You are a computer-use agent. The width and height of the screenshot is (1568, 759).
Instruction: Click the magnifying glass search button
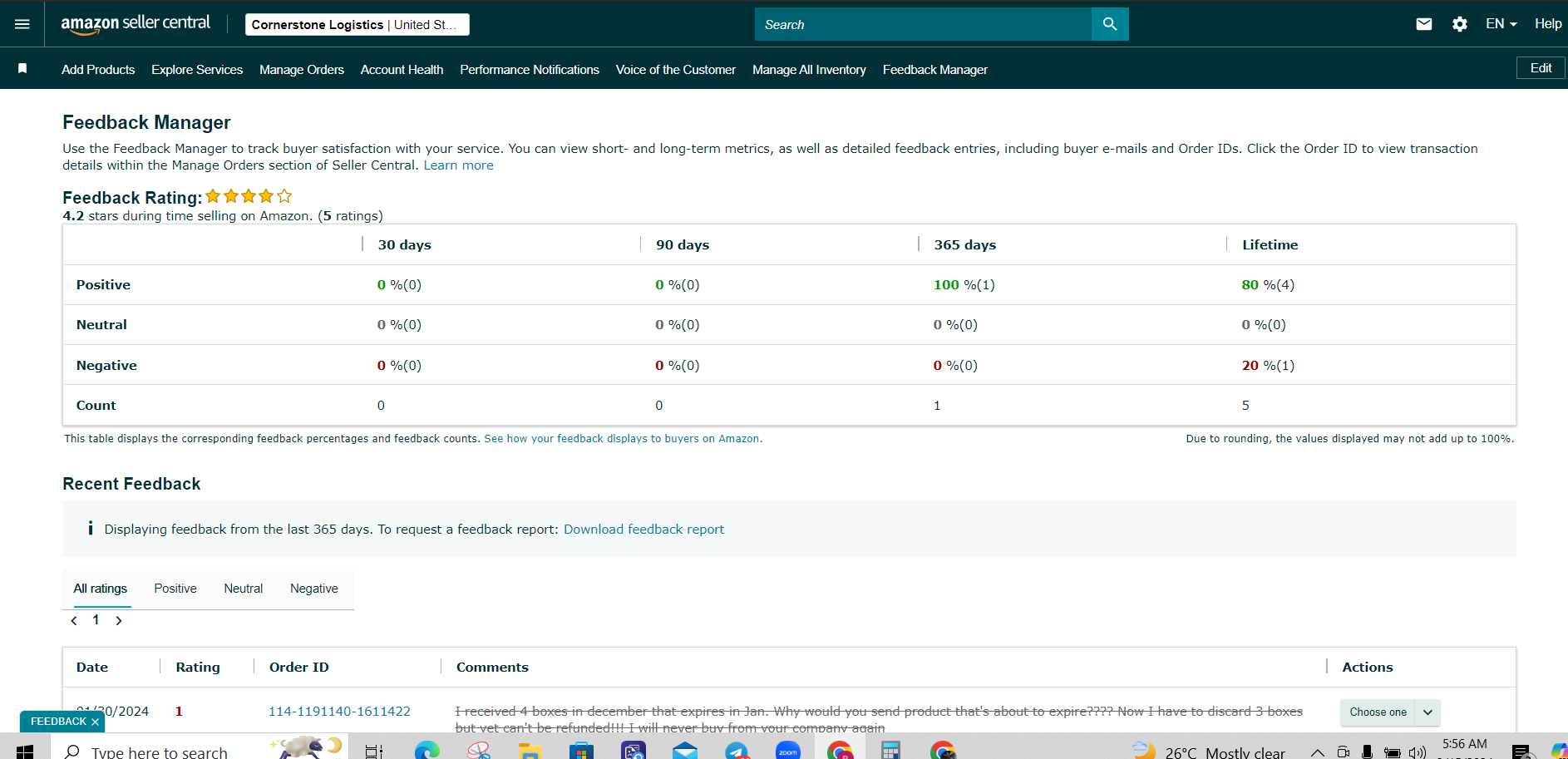tap(1110, 24)
